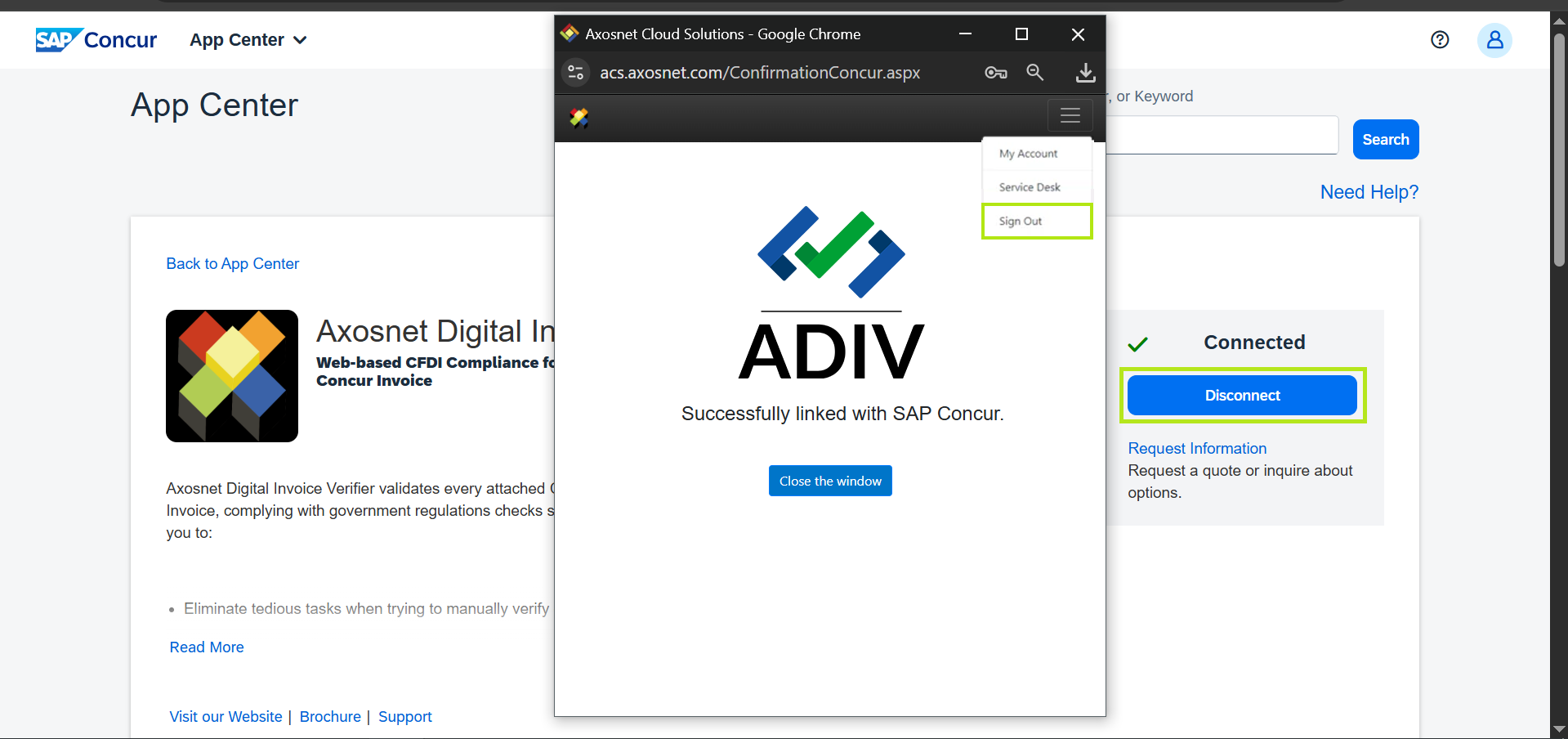This screenshot has height=739, width=1568.
Task: Select My Account from menu
Action: click(1028, 154)
